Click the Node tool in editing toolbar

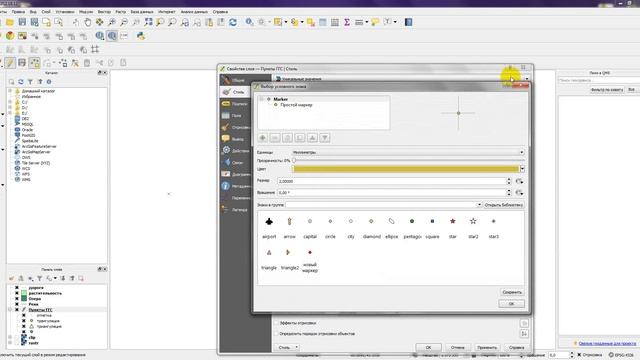tap(75, 63)
